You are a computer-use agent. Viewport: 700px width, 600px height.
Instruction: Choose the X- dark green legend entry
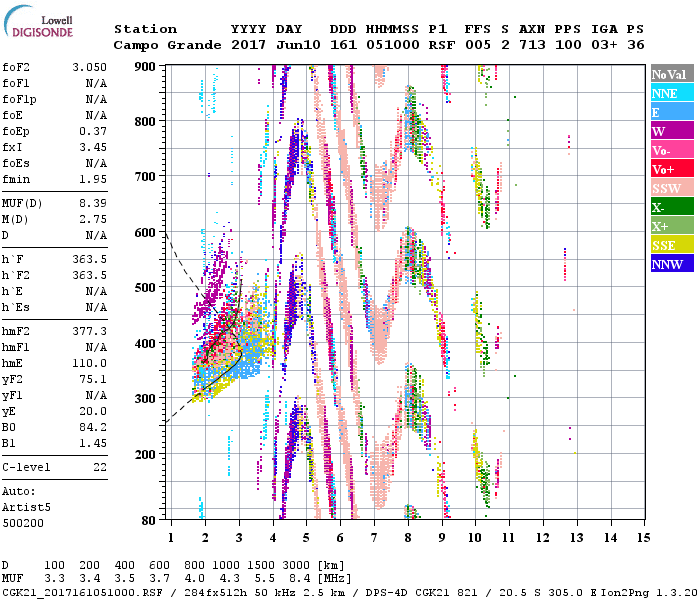[671, 207]
